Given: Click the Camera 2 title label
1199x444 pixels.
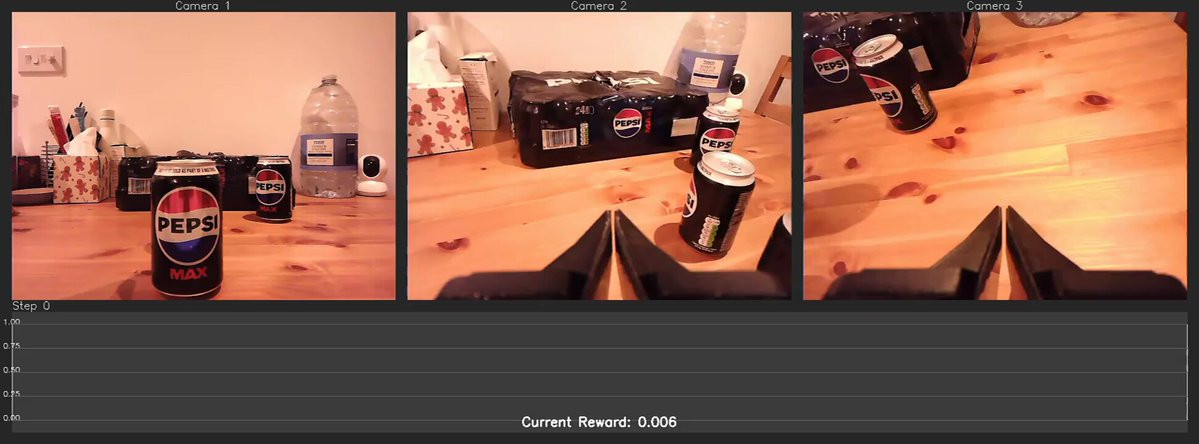Looking at the screenshot, I should coord(599,5).
